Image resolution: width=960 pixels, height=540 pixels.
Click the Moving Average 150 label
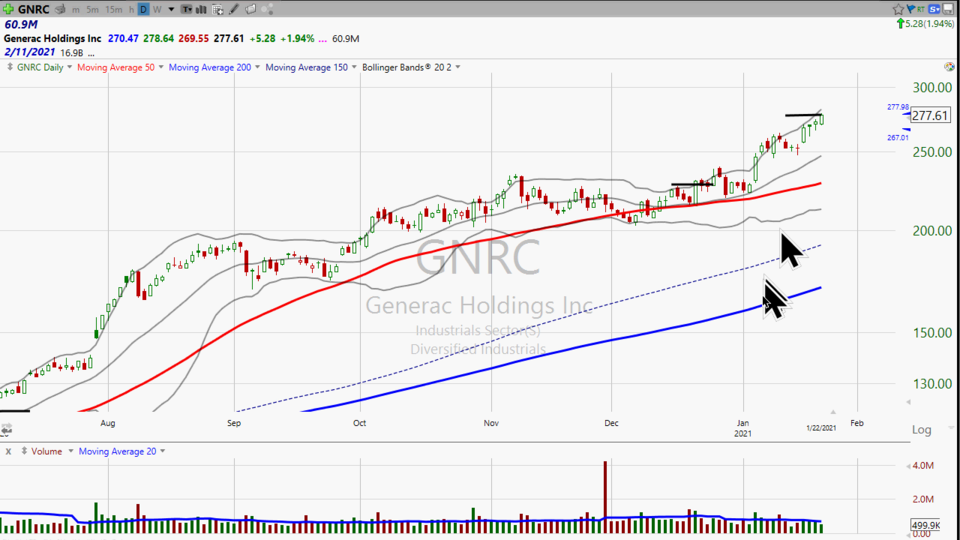pyautogui.click(x=306, y=67)
